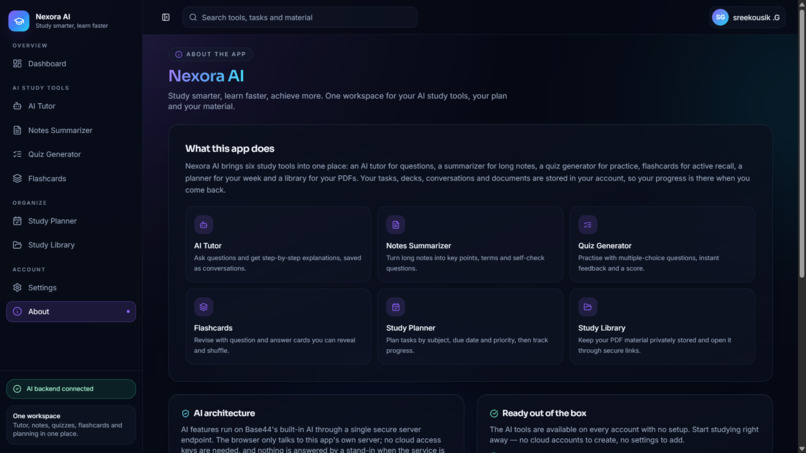Click the Nexora AI page heading

pyautogui.click(x=206, y=76)
